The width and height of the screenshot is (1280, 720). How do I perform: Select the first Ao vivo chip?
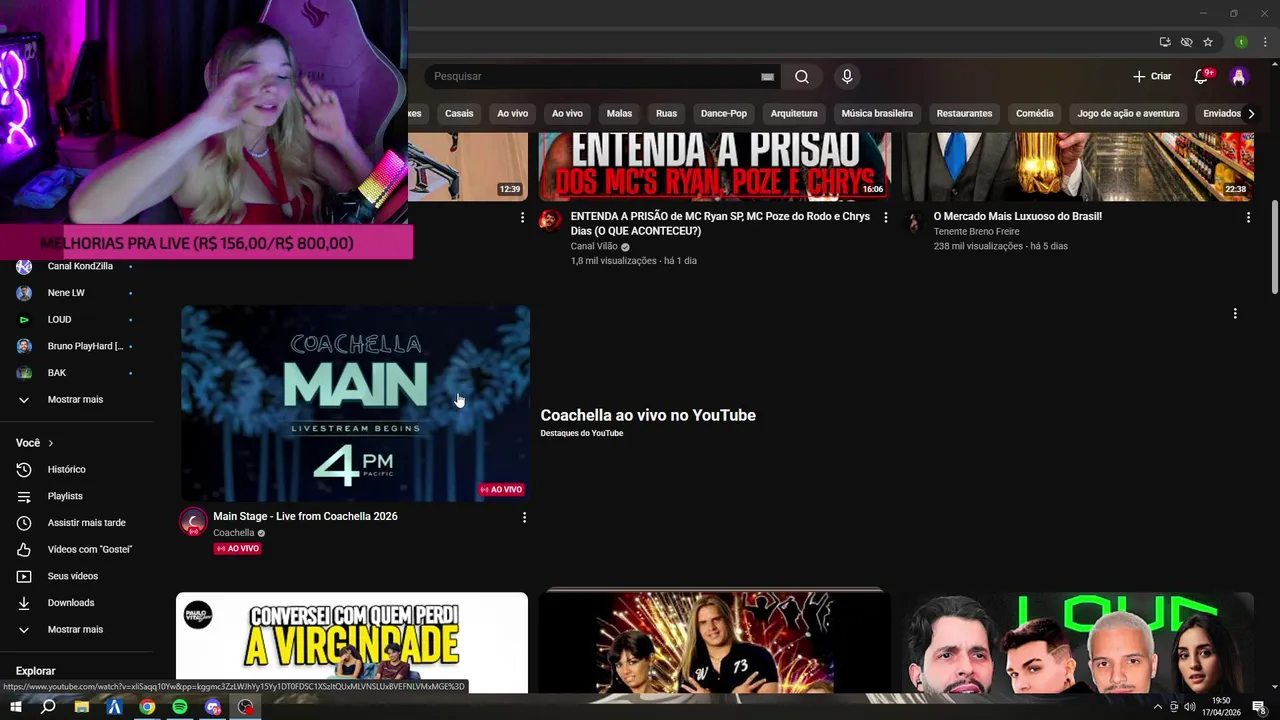(x=513, y=114)
